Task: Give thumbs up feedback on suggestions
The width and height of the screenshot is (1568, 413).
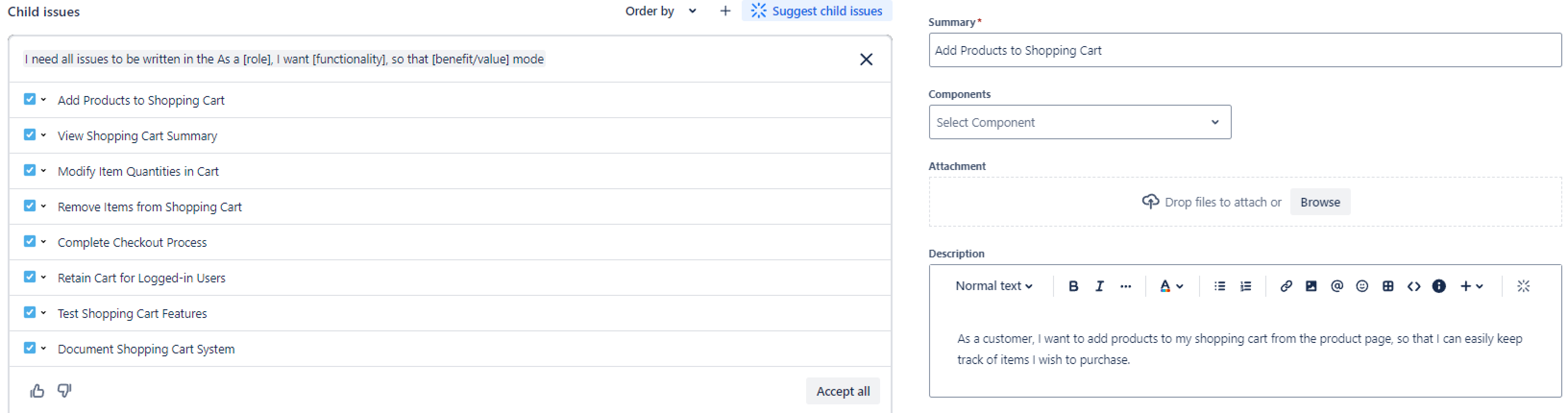Action: click(x=37, y=391)
